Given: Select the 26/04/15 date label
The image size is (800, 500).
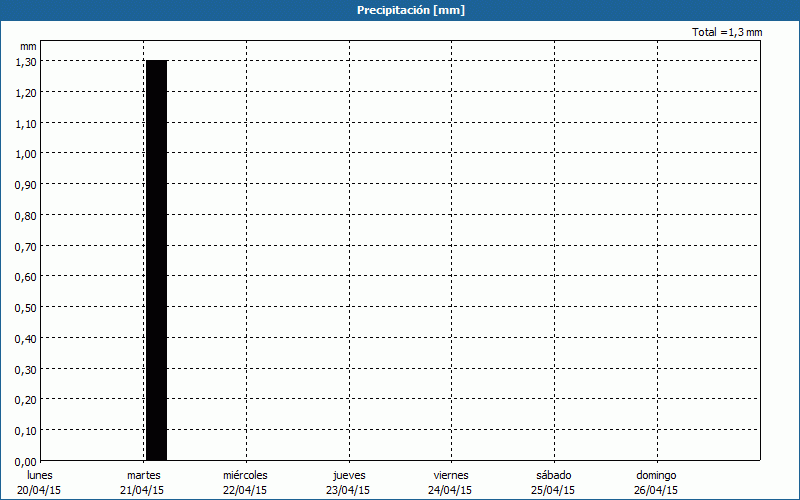Looking at the screenshot, I should pyautogui.click(x=656, y=490).
